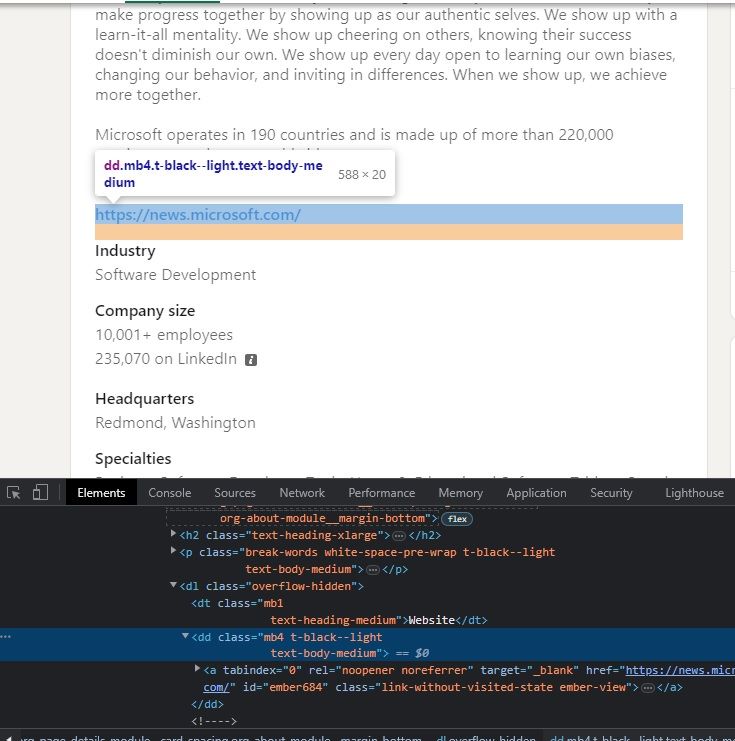Click the flex badge in Elements panel
Viewport: 735px width, 741px height.
[457, 519]
